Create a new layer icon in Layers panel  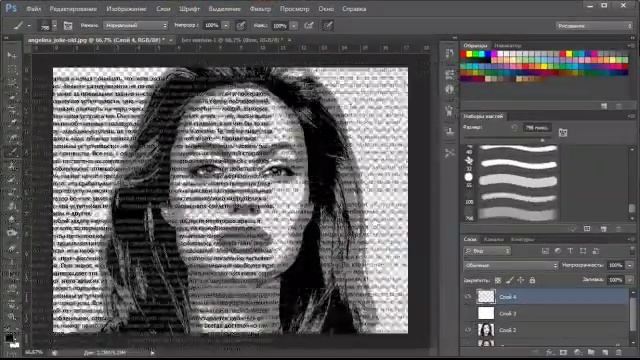tap(605, 352)
